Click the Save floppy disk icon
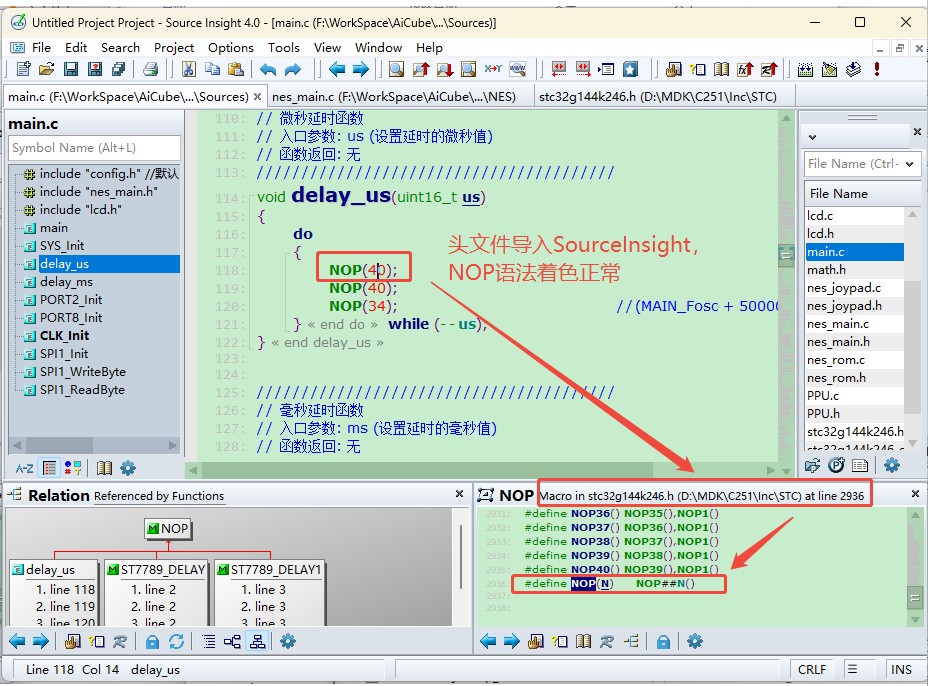The image size is (928, 686). click(x=71, y=69)
